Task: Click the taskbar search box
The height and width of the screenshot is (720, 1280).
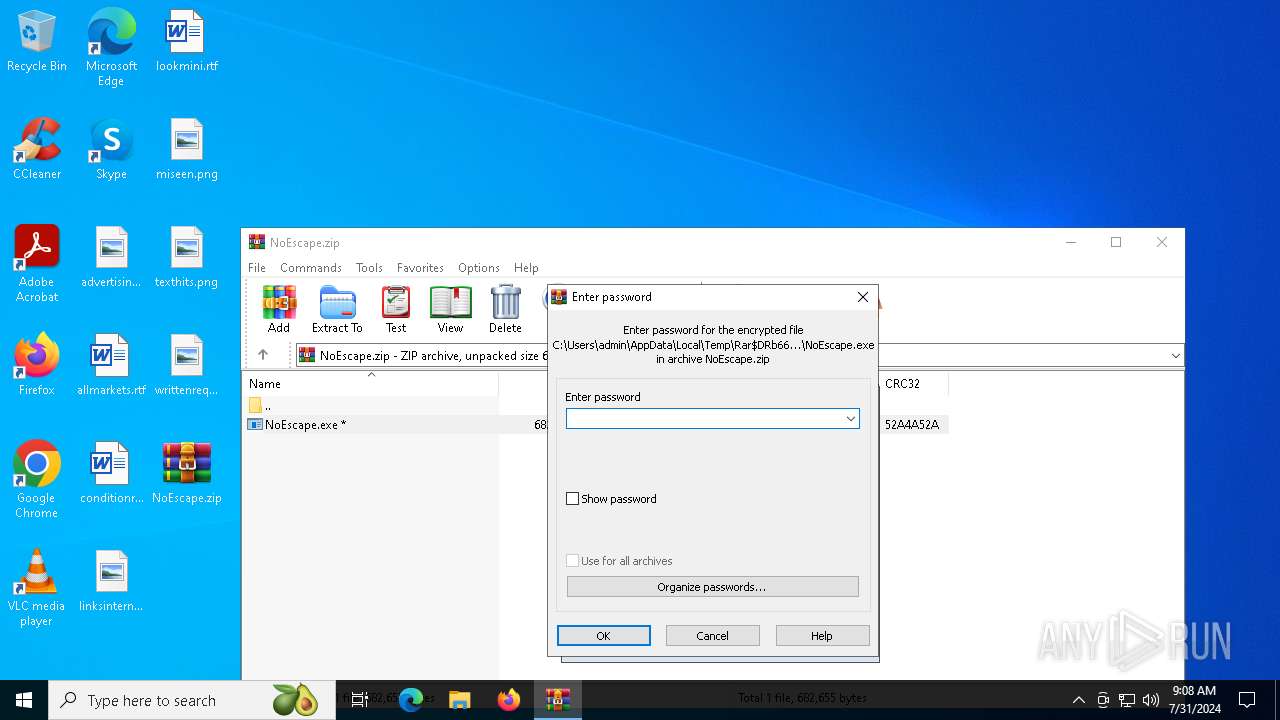Action: click(191, 700)
